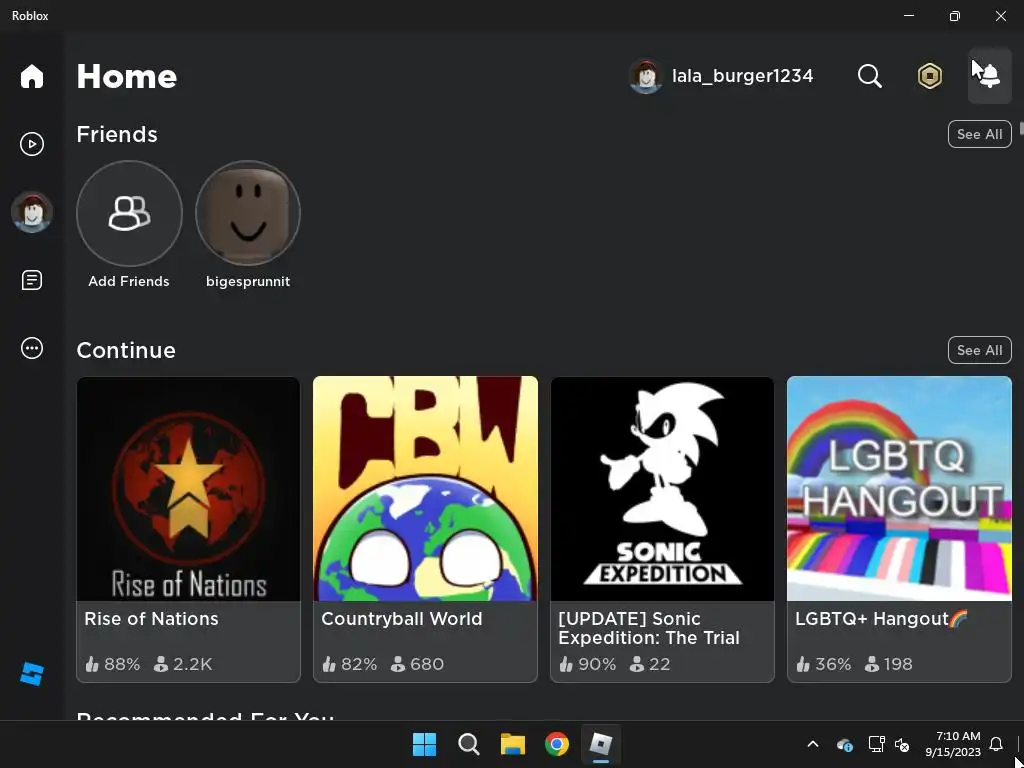This screenshot has height=768, width=1024.
Task: Open the Windows Start menu
Action: 424,744
